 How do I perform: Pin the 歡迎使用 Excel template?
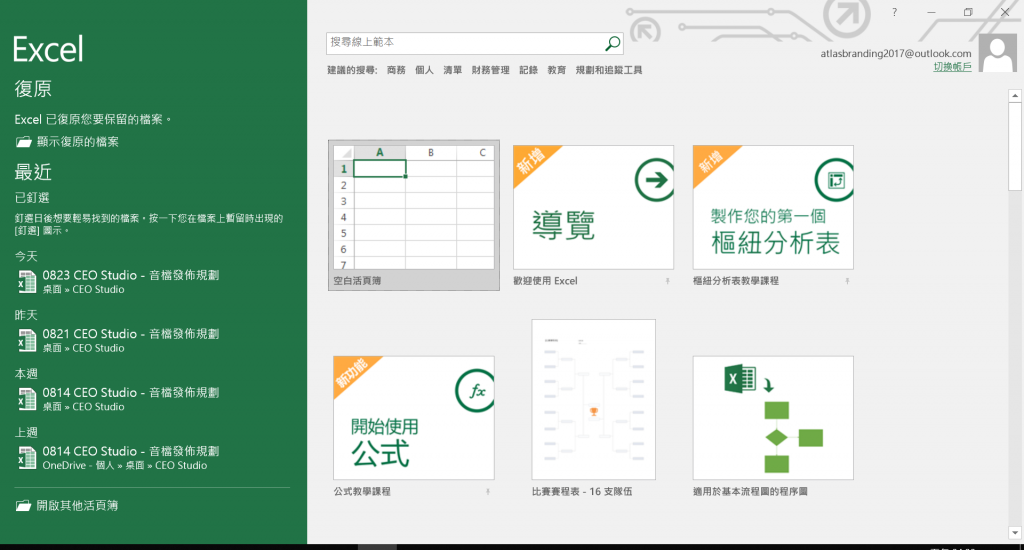[667, 282]
